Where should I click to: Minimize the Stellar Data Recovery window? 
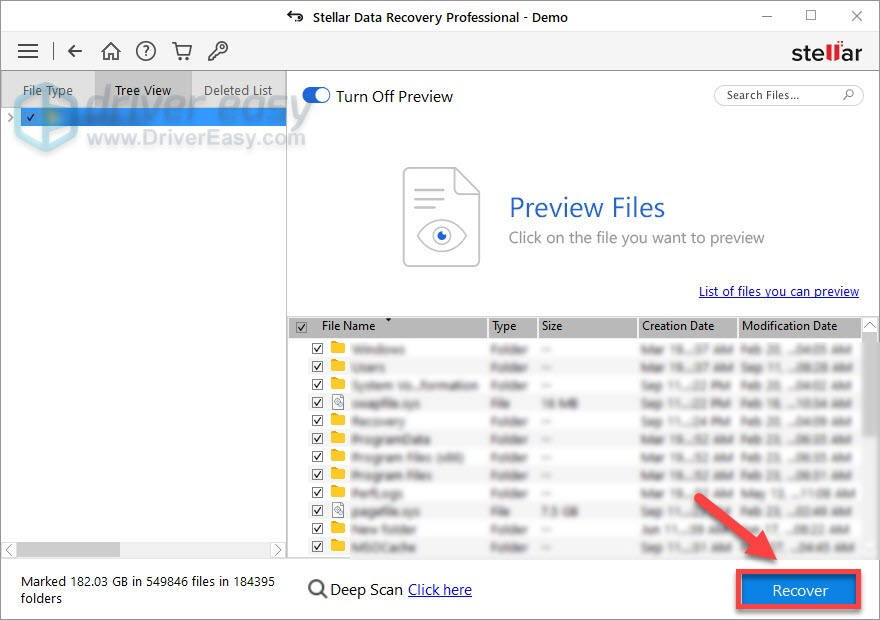click(767, 16)
